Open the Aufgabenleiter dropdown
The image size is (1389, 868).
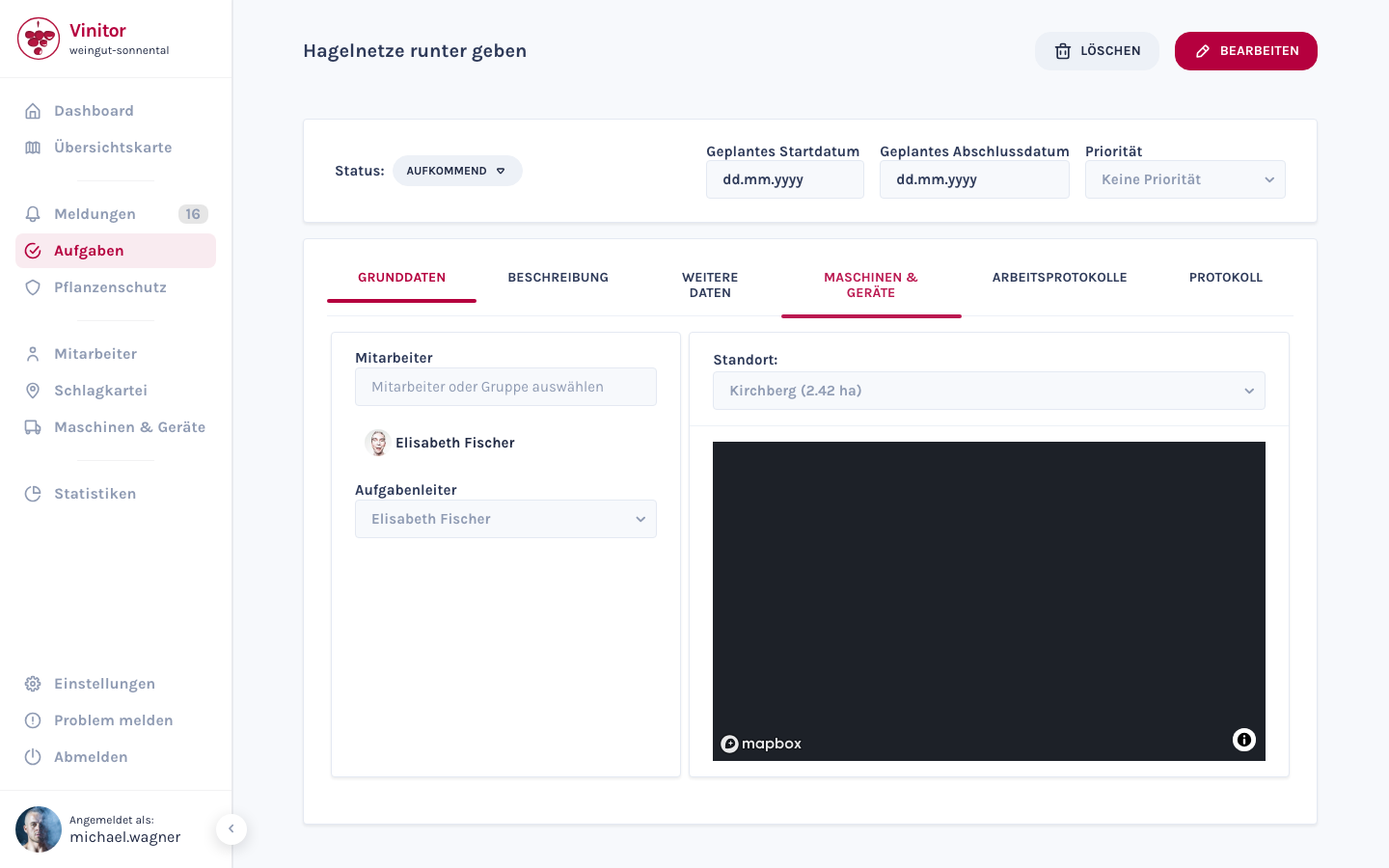coord(505,519)
